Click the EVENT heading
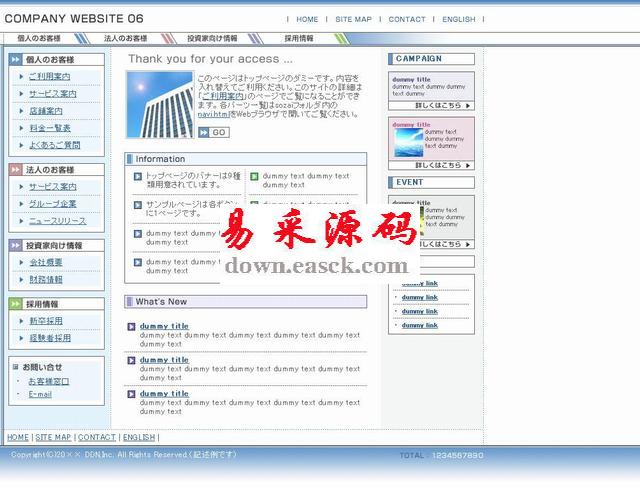 [431, 182]
